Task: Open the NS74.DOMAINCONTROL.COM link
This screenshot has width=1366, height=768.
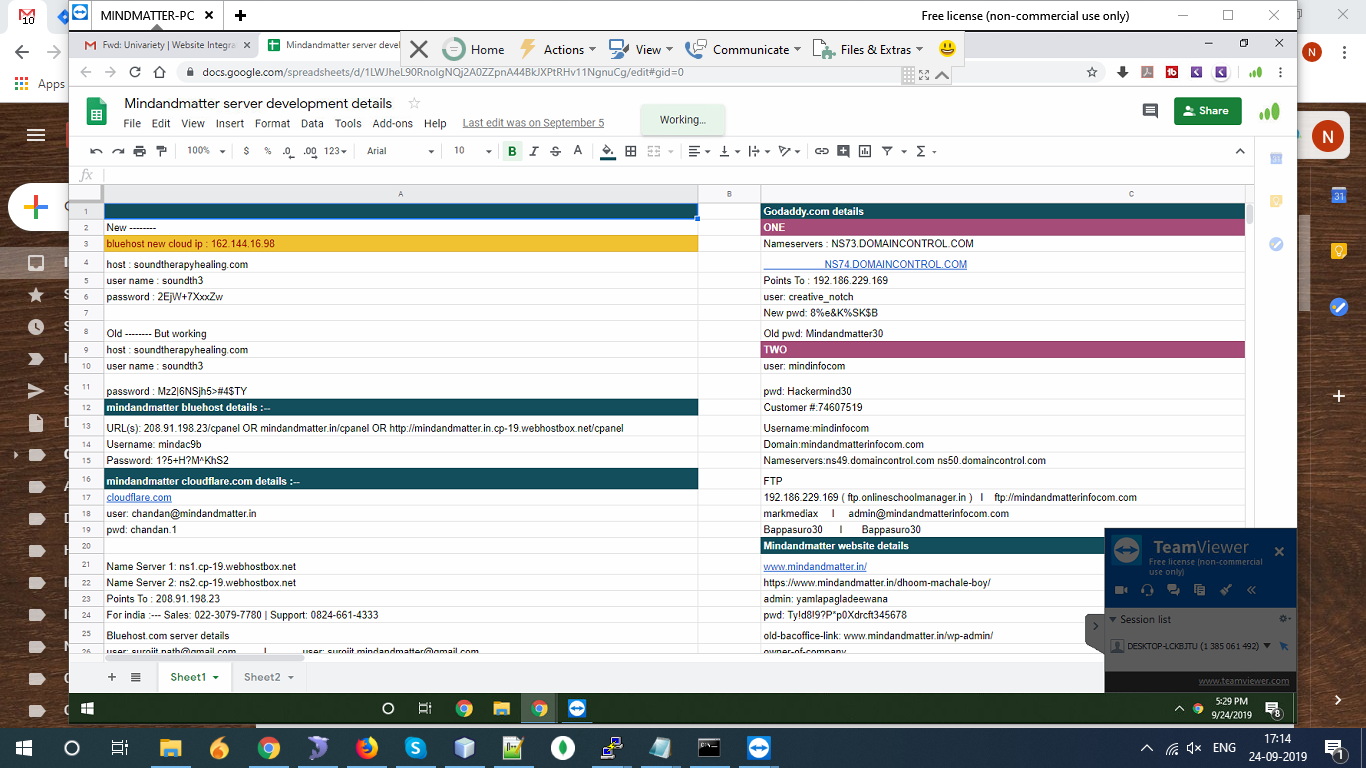Action: (896, 264)
